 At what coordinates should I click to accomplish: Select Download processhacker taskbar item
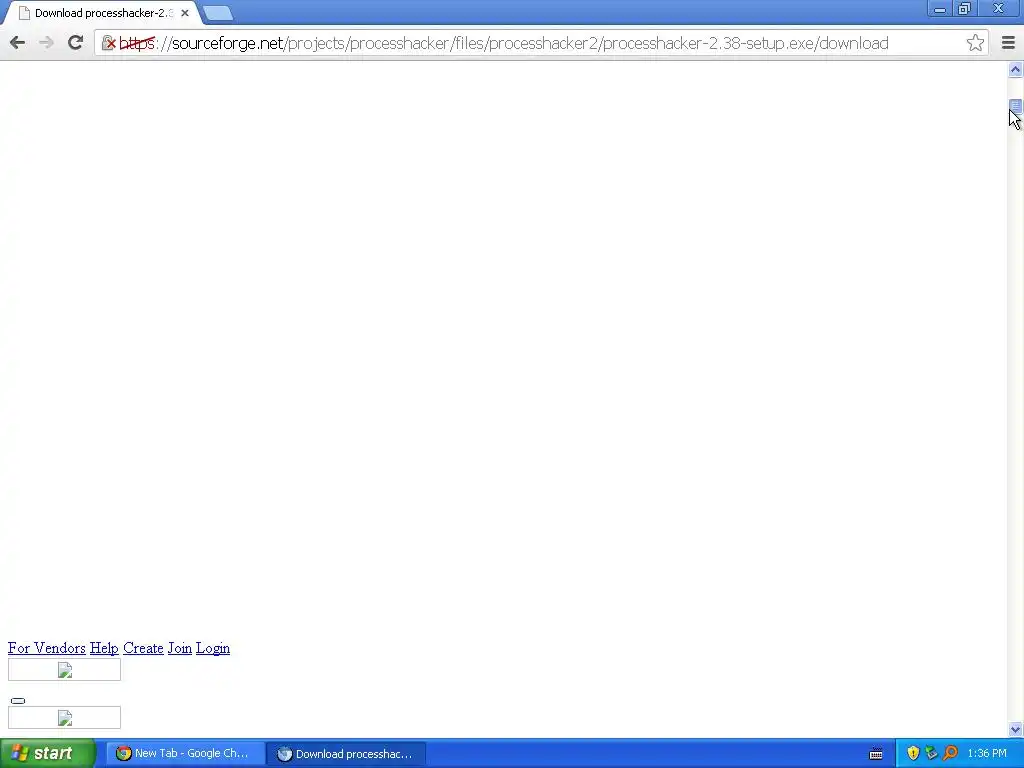click(346, 754)
